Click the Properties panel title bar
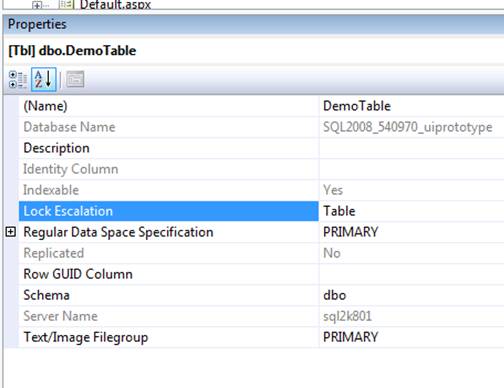Screen dimensions: 504x388 click(x=253, y=24)
